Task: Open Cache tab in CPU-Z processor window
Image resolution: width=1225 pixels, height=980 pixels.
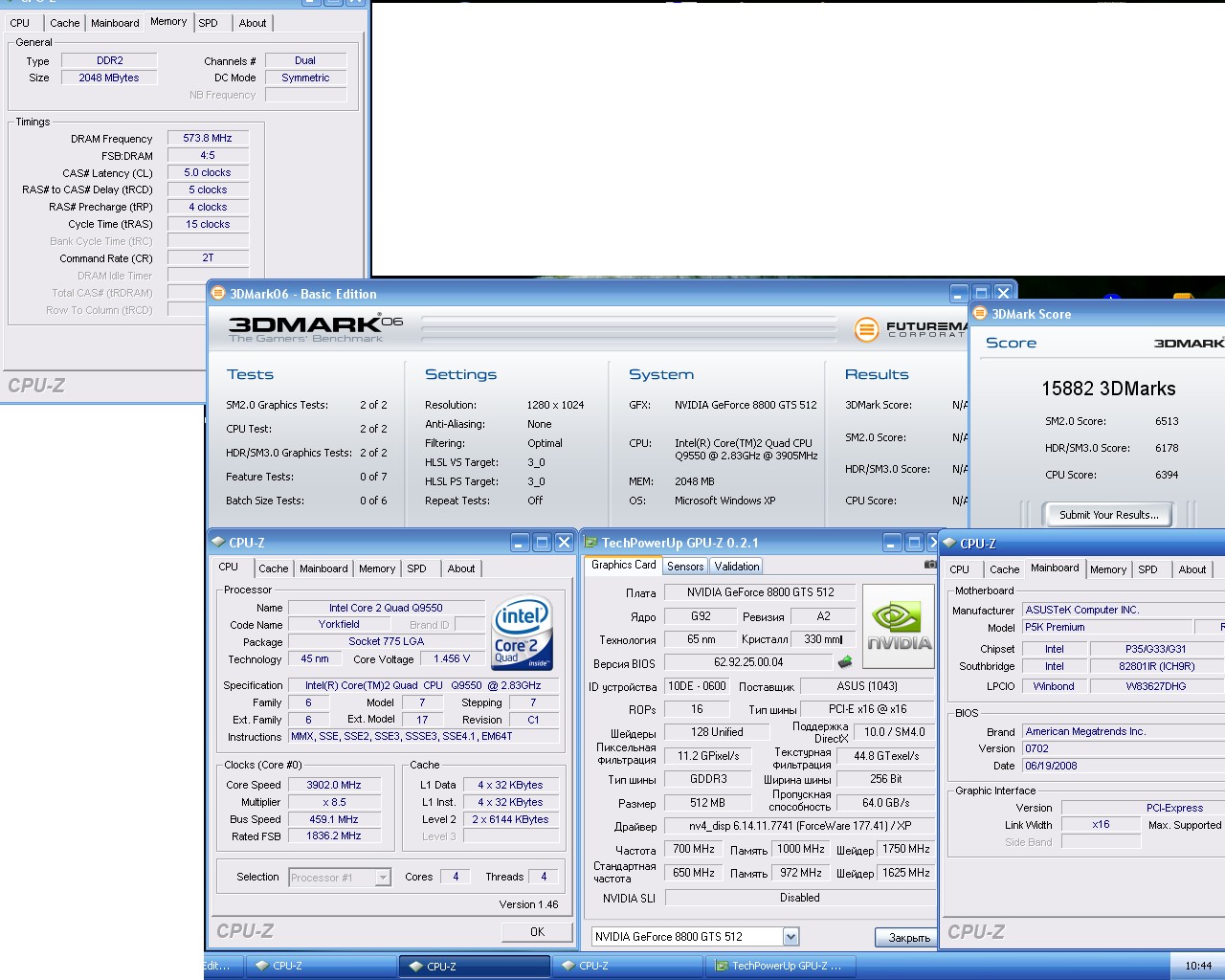Action: (x=273, y=568)
